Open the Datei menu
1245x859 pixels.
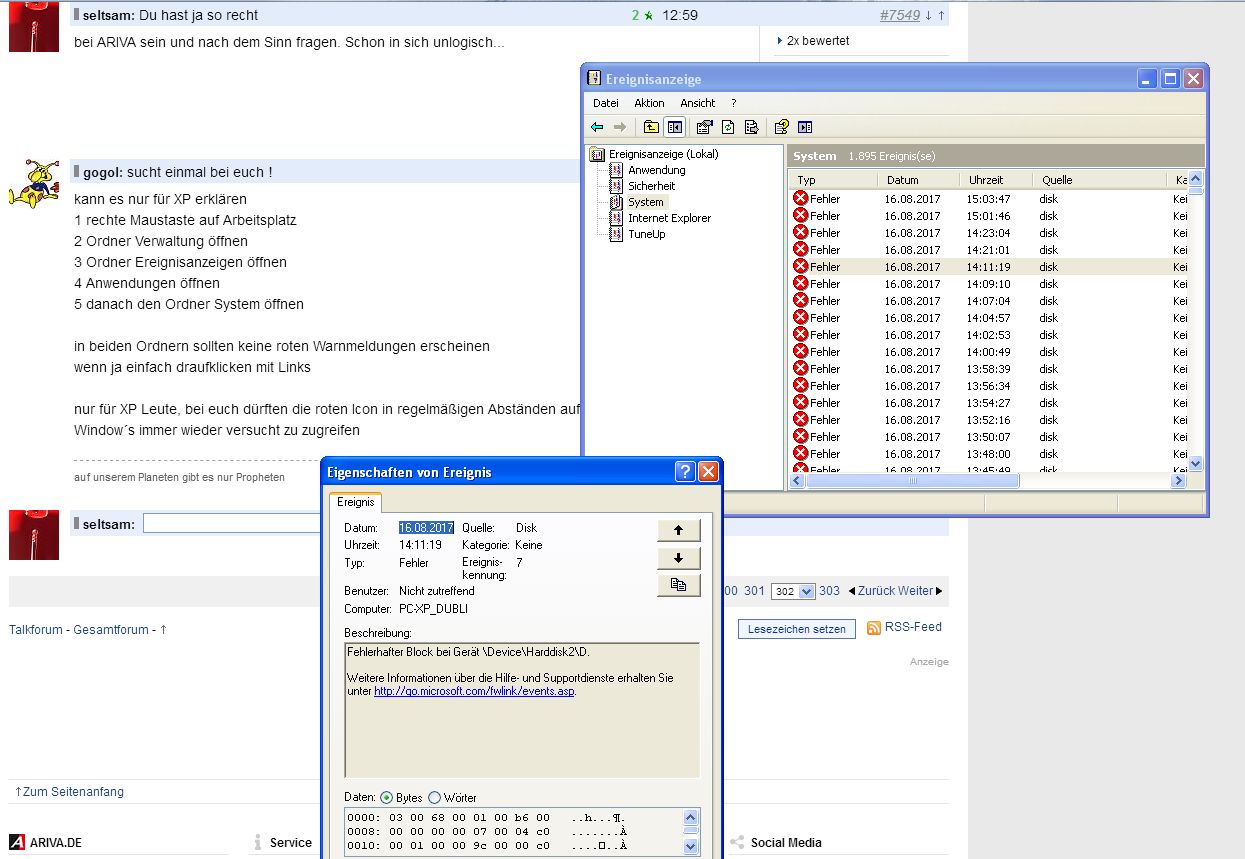(x=606, y=103)
